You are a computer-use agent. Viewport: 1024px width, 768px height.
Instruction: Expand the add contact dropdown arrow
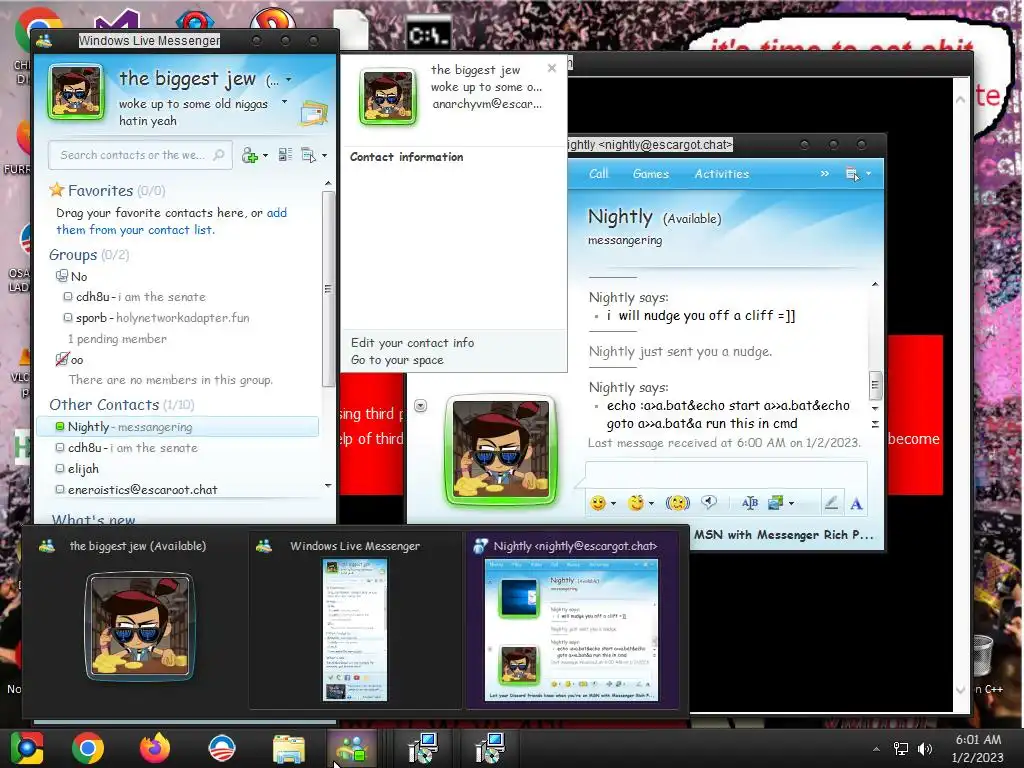click(x=265, y=155)
